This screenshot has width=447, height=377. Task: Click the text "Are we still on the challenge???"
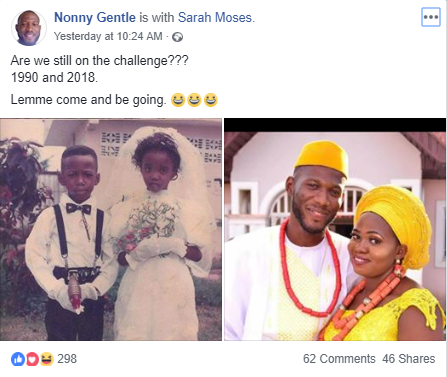pos(99,61)
